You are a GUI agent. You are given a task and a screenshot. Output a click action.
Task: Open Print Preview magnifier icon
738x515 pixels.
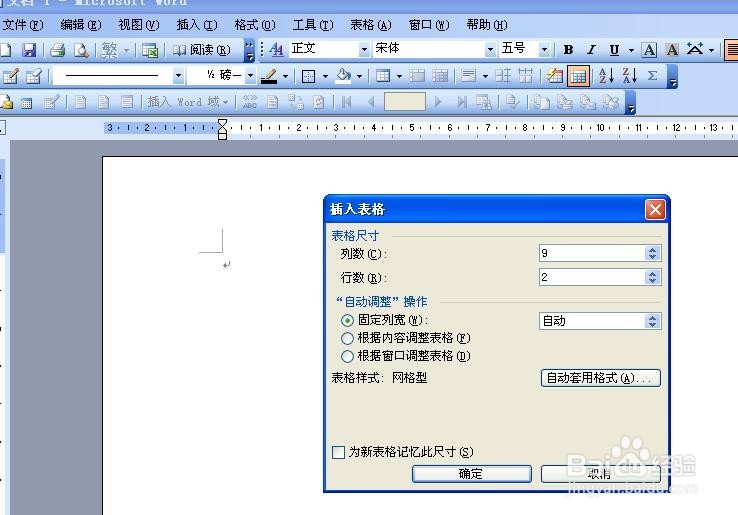tap(81, 50)
